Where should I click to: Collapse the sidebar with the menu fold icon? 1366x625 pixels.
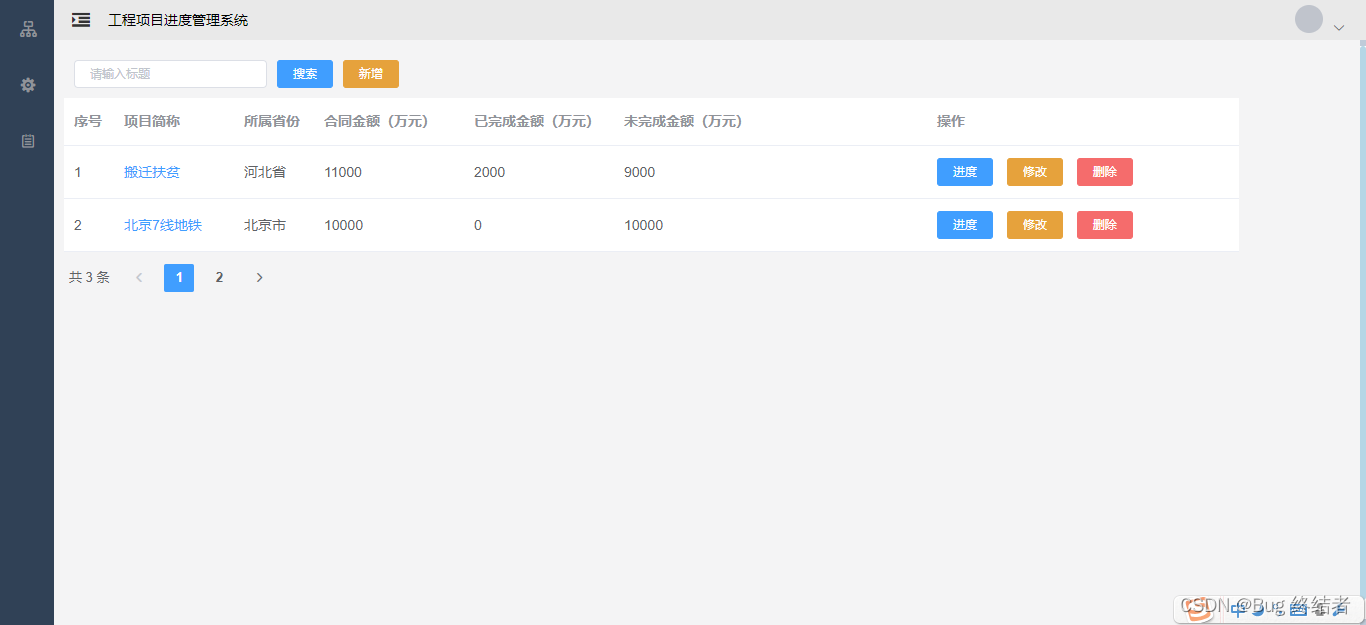[x=81, y=20]
